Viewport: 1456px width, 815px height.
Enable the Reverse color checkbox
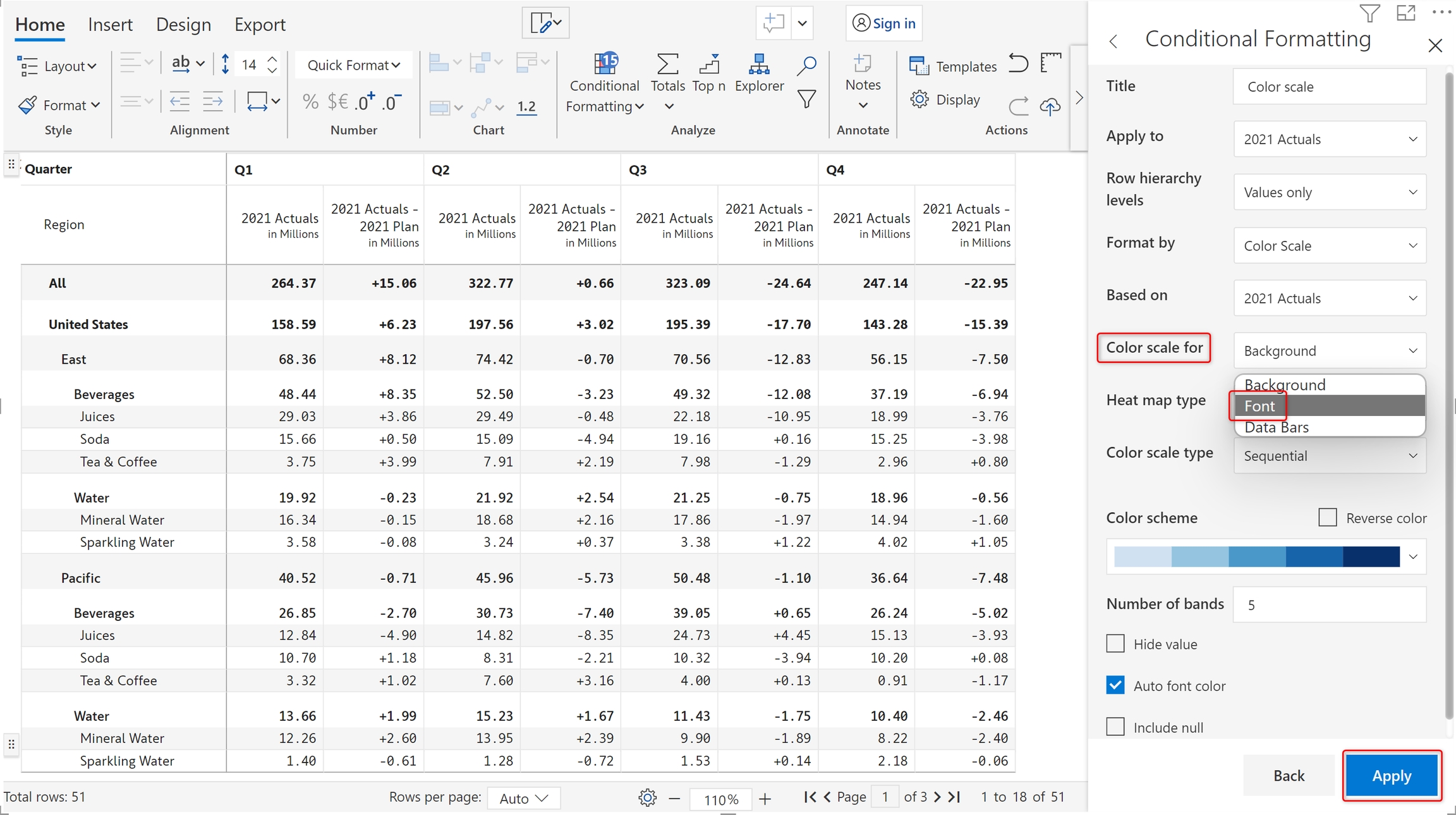click(1328, 517)
